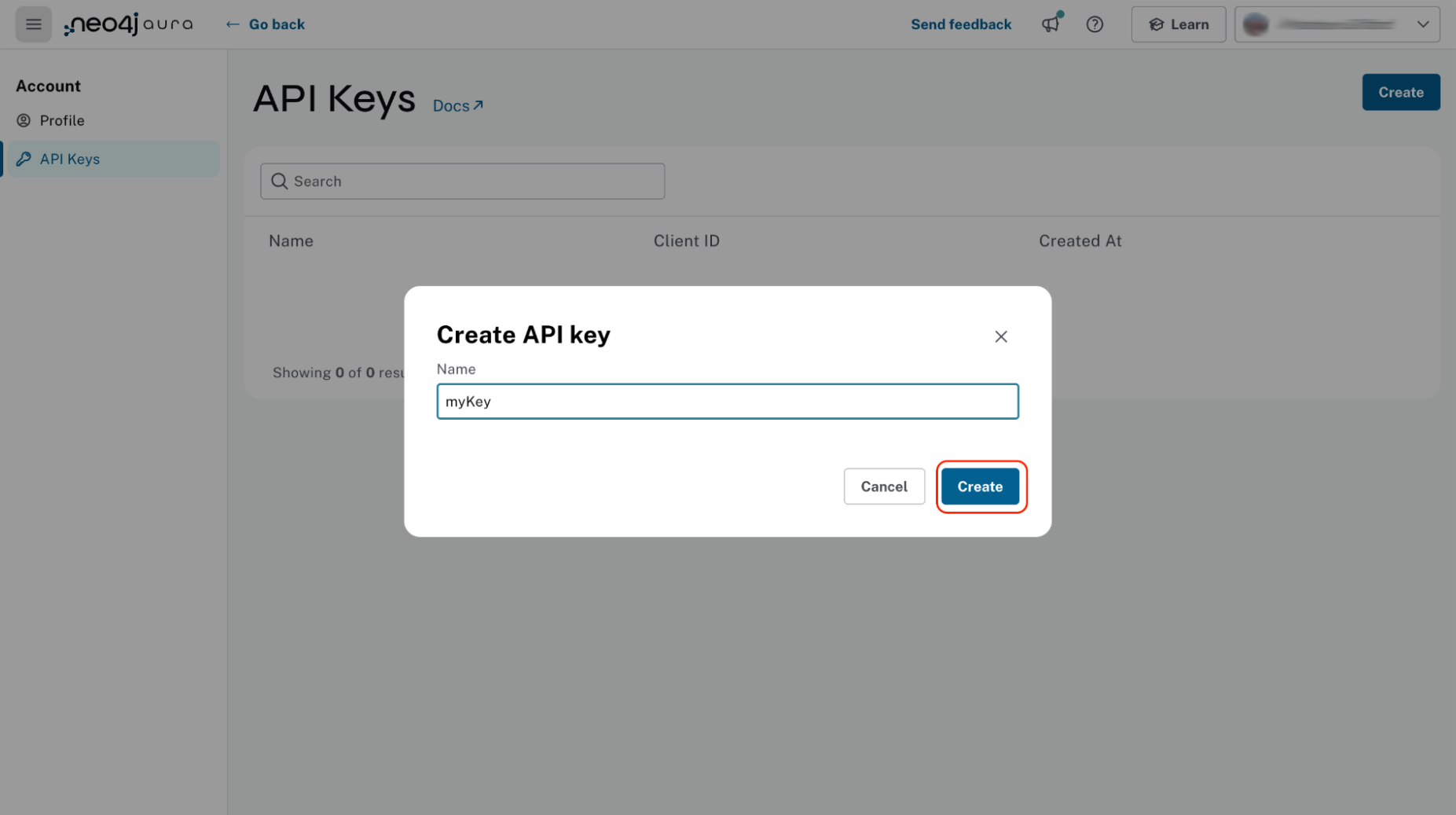Go back using the top link
This screenshot has height=815, width=1456.
tap(266, 24)
